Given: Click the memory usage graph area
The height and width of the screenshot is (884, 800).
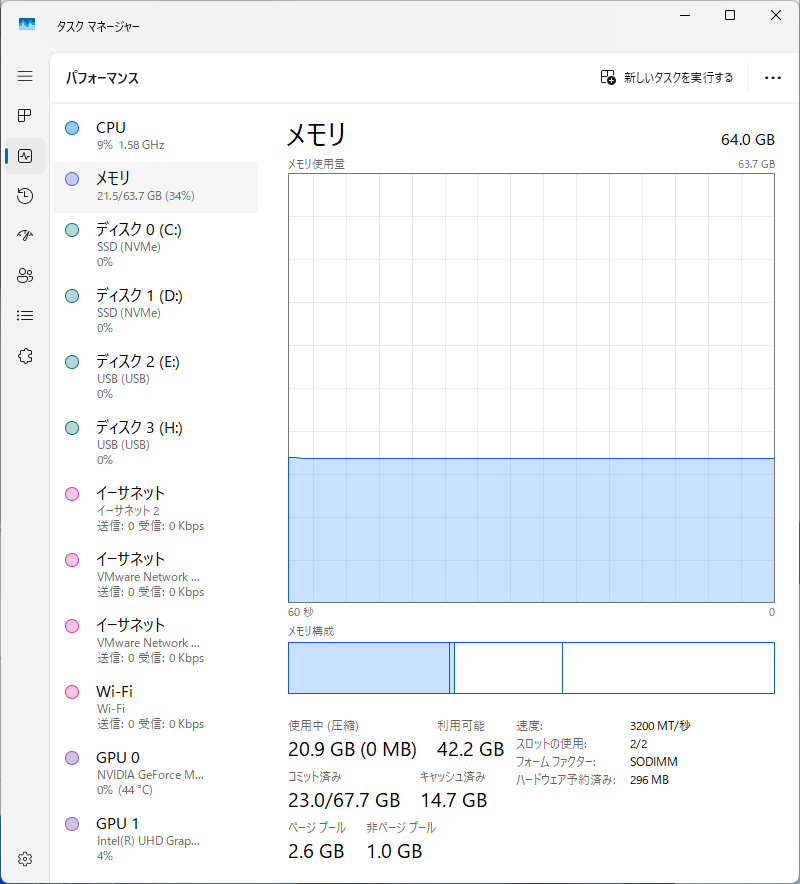Looking at the screenshot, I should click(531, 388).
